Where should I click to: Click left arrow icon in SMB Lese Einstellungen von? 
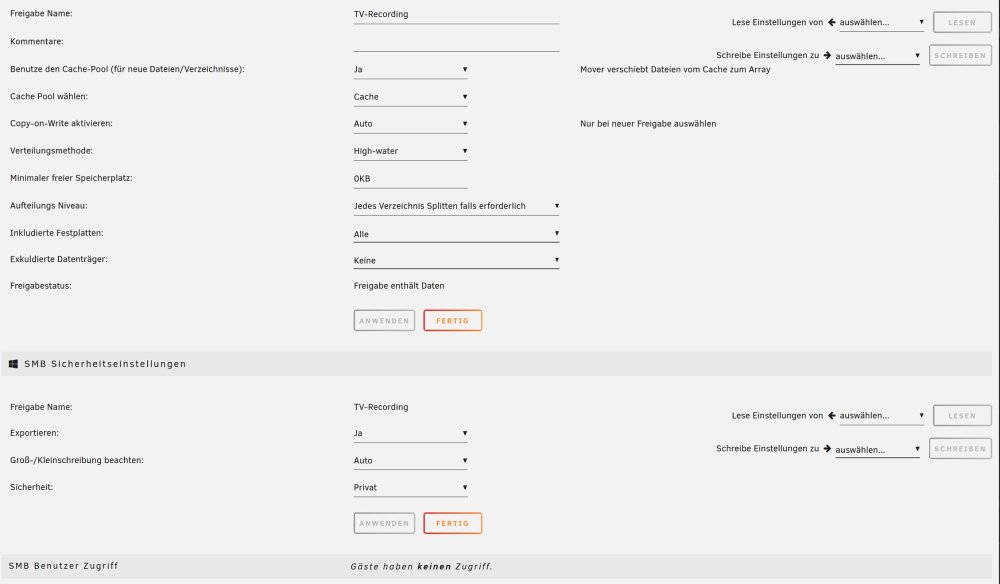coord(832,416)
